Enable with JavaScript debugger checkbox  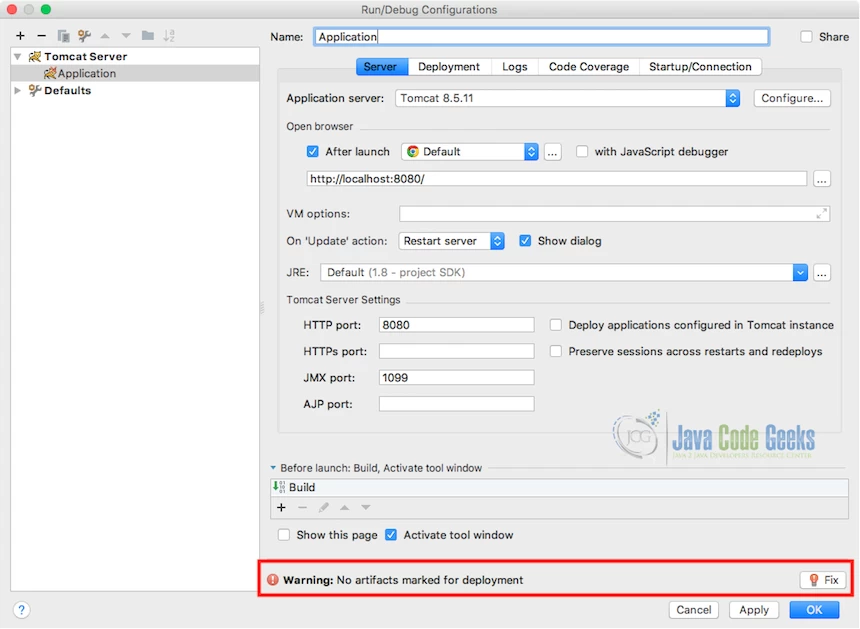coord(581,151)
